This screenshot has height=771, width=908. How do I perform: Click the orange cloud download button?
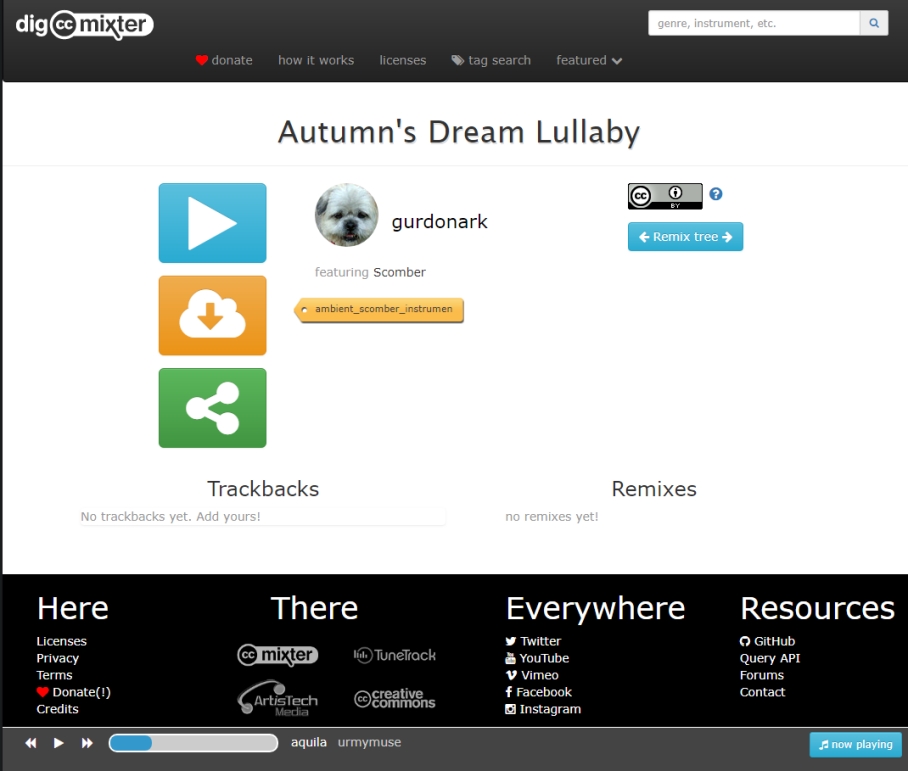212,316
